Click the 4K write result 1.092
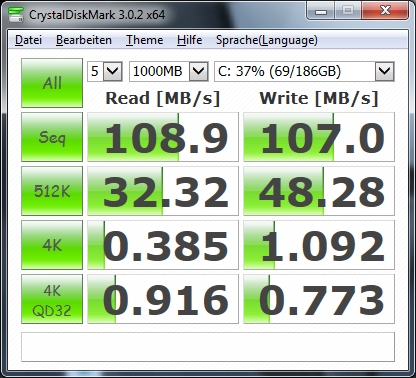 (x=319, y=245)
